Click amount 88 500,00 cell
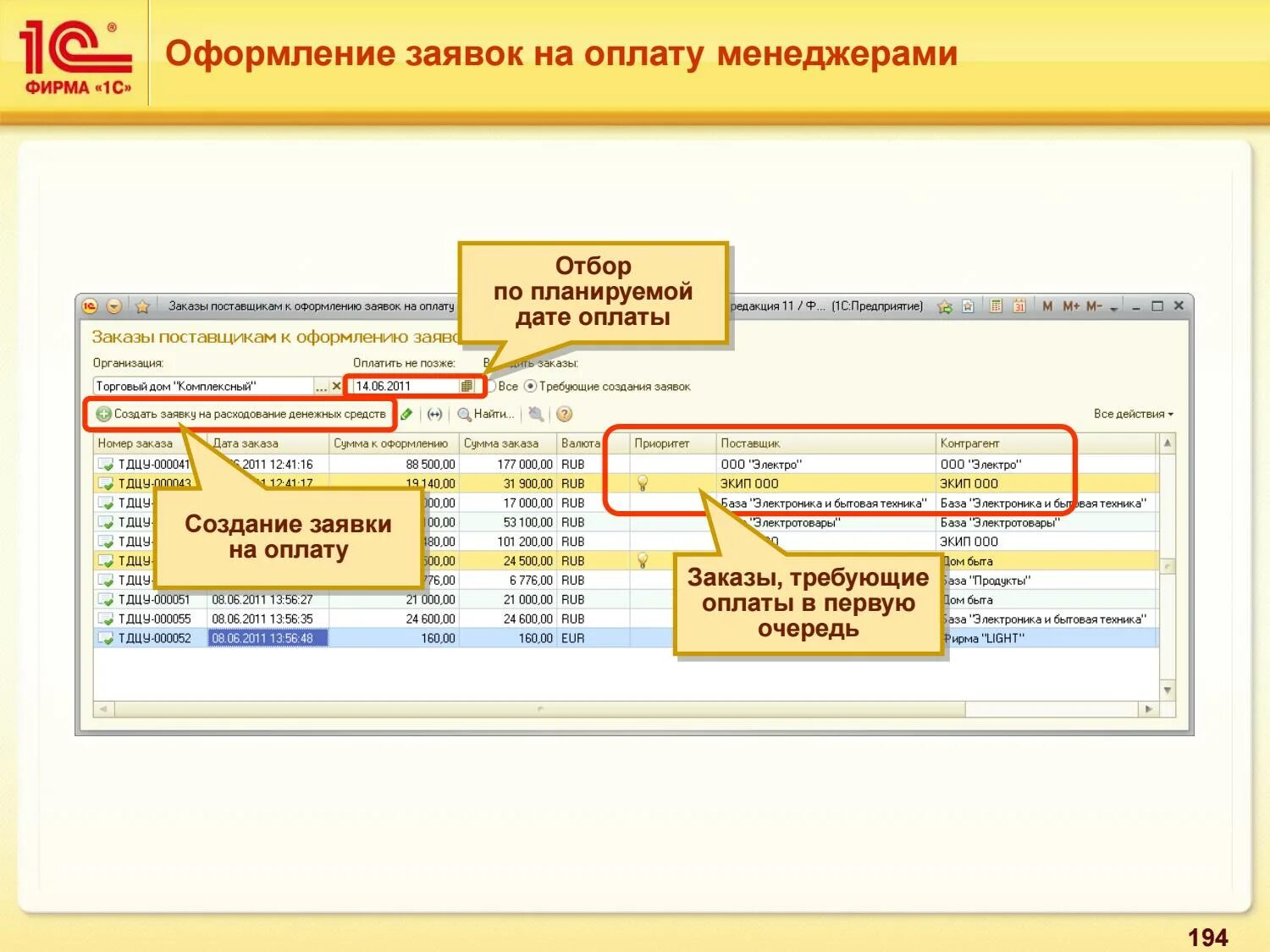The image size is (1270, 952). coord(394,464)
